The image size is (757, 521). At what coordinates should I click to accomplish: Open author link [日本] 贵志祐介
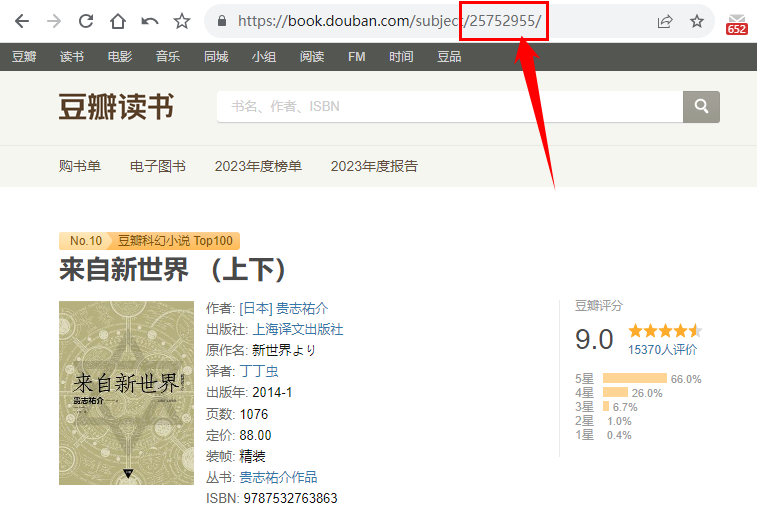[x=283, y=309]
